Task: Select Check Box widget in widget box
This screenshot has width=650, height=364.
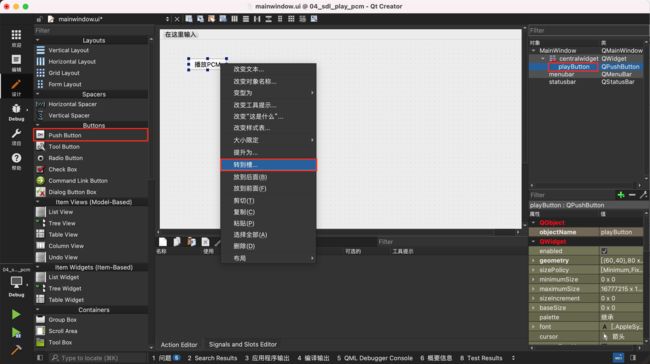Action: click(91, 169)
